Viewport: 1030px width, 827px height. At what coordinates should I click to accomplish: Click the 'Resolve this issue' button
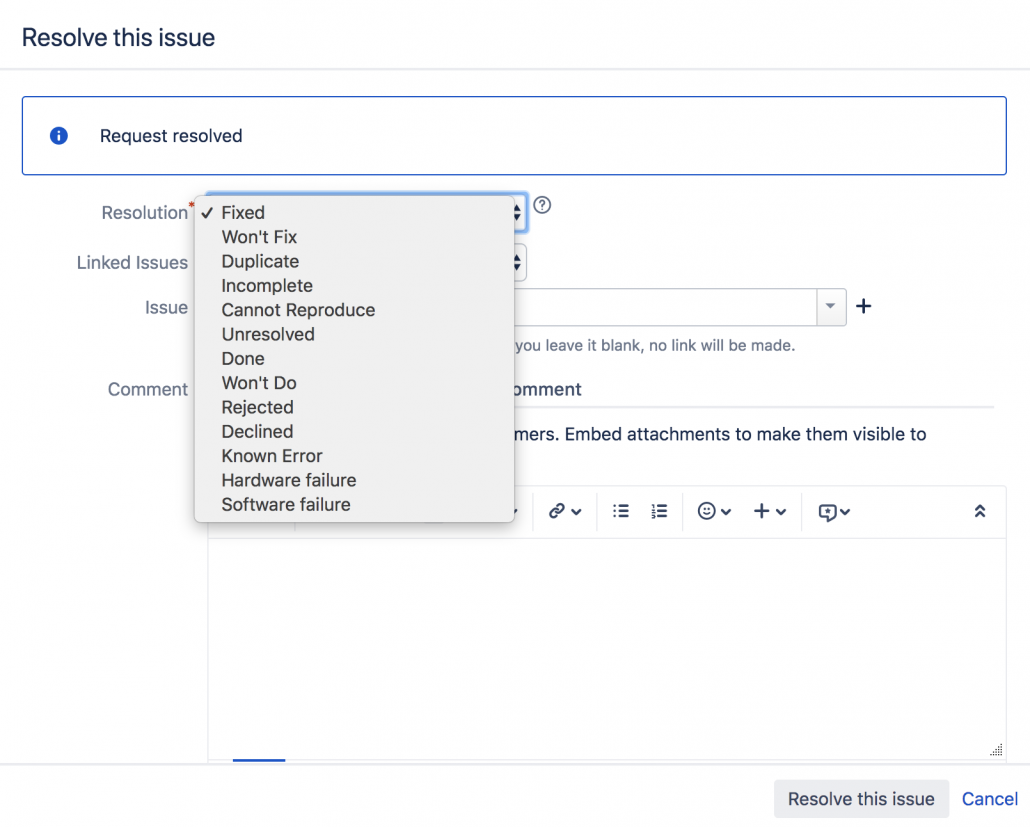(x=861, y=799)
